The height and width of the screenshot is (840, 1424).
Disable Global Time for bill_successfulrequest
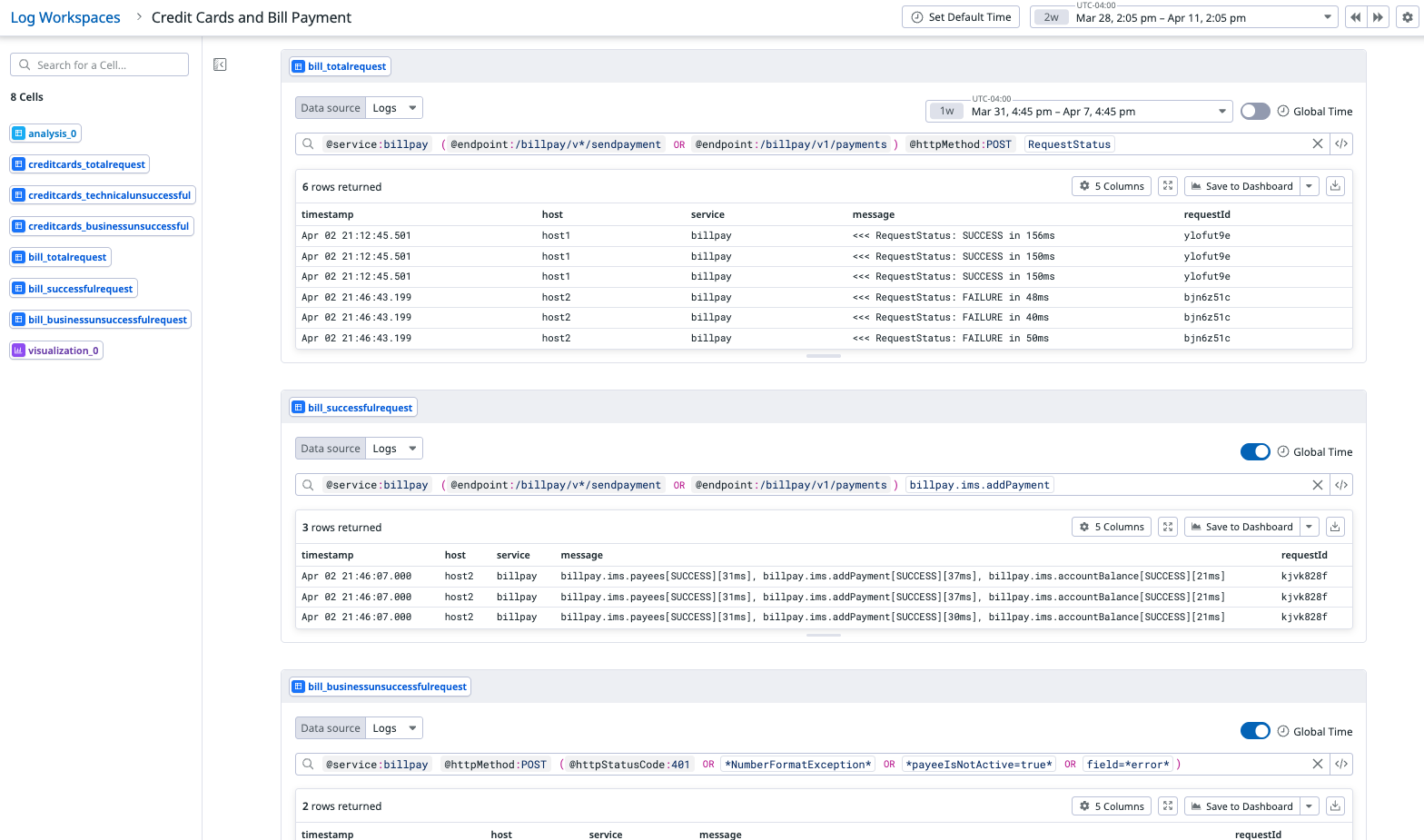[1255, 452]
